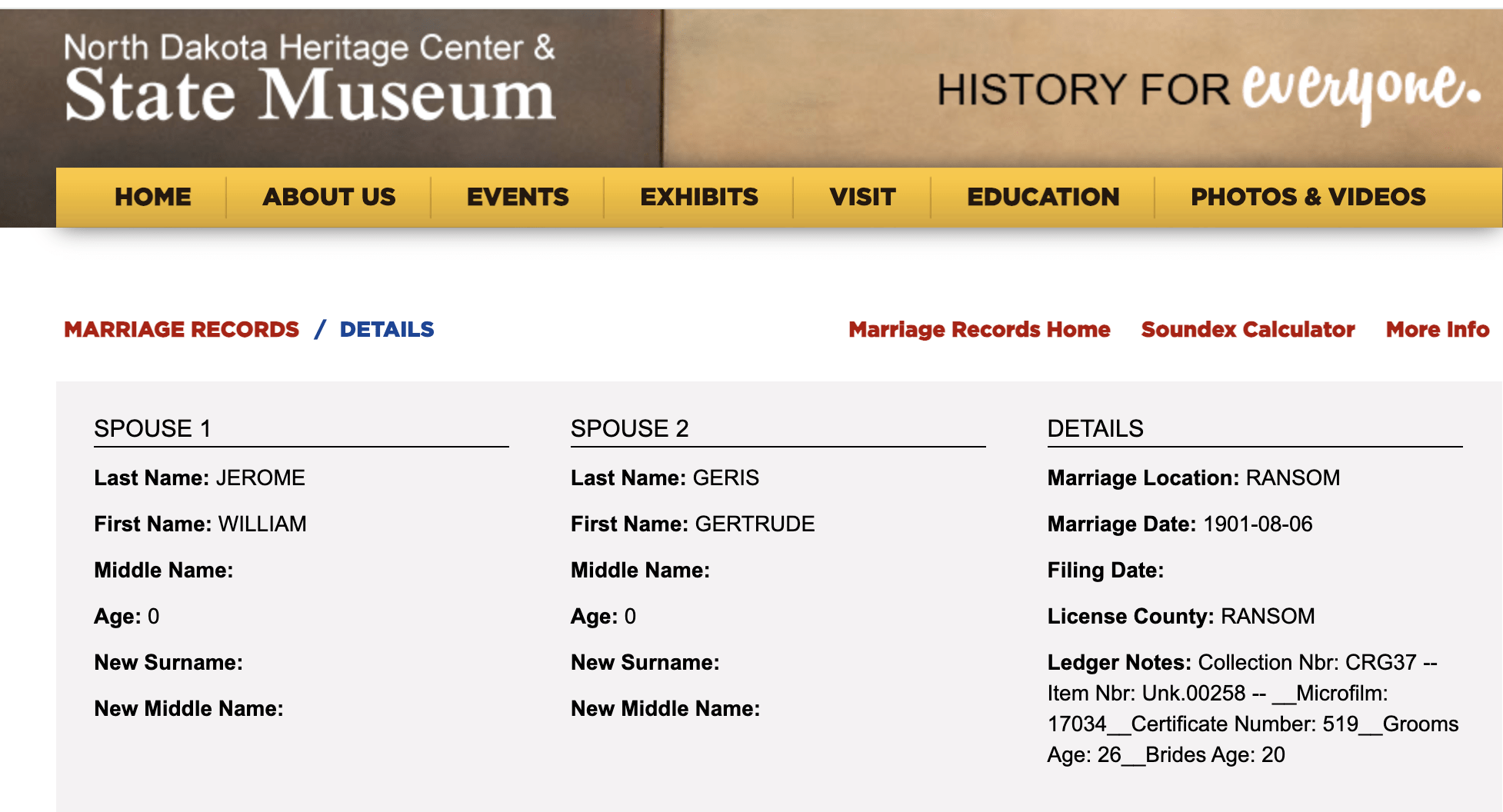Click the Marriage Date value 1901-08-06
This screenshot has width=1503, height=812.
[x=1257, y=524]
